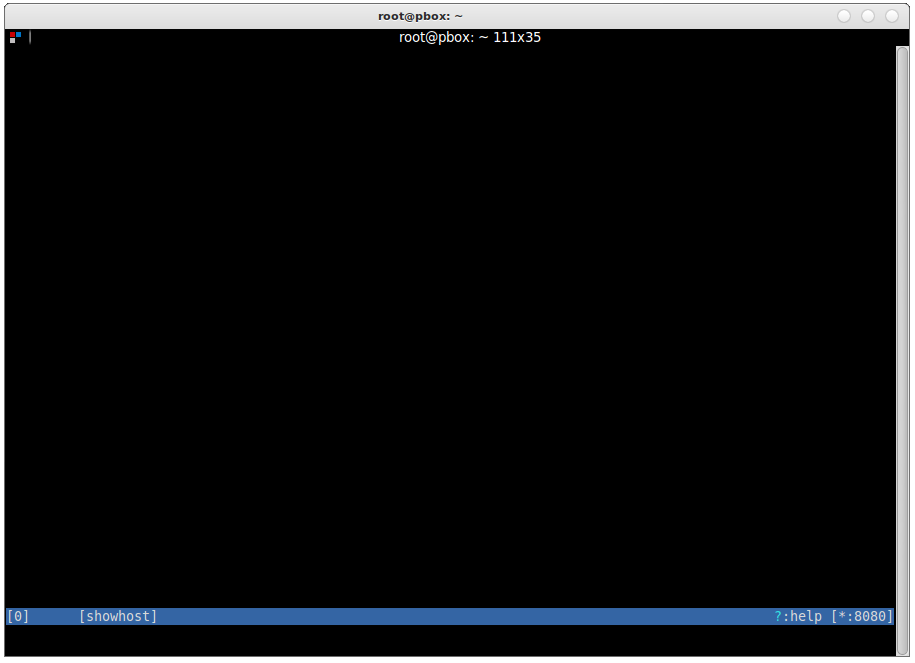915x663 pixels.
Task: Click the '[showhost]' status indicator
Action: (x=118, y=616)
